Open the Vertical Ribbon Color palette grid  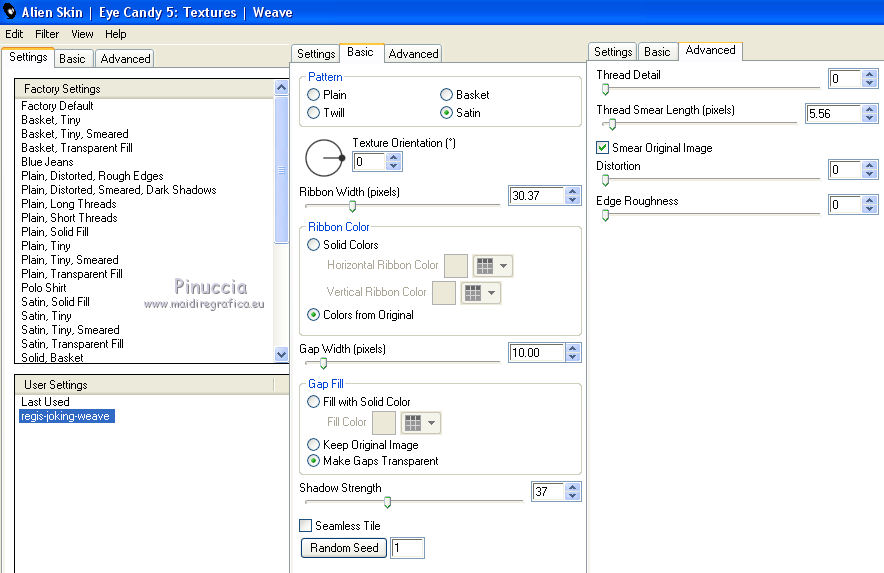(x=473, y=293)
